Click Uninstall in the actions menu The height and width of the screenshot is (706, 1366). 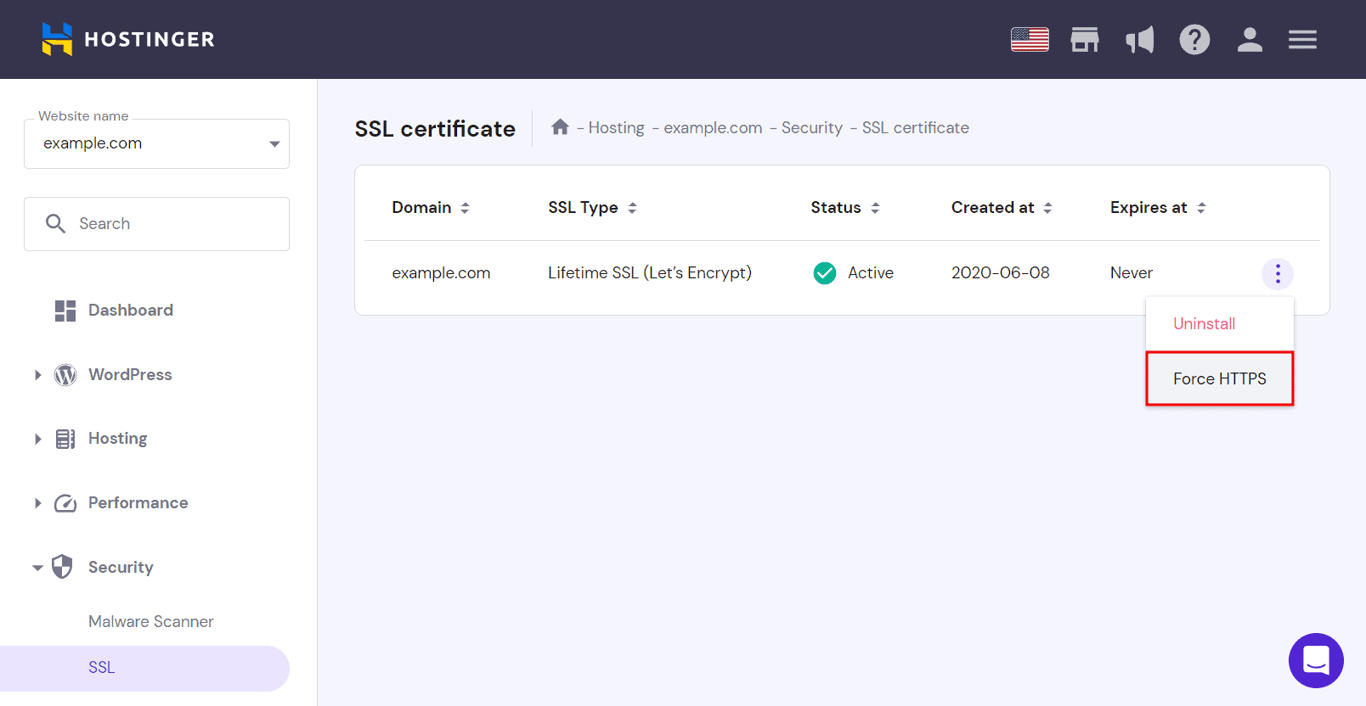(x=1203, y=323)
